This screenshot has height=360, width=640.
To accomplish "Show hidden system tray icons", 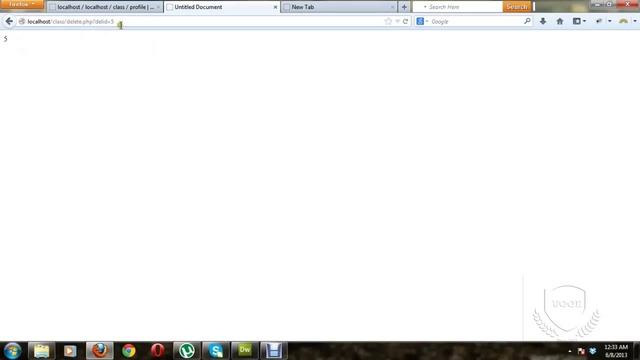I will [x=570, y=351].
